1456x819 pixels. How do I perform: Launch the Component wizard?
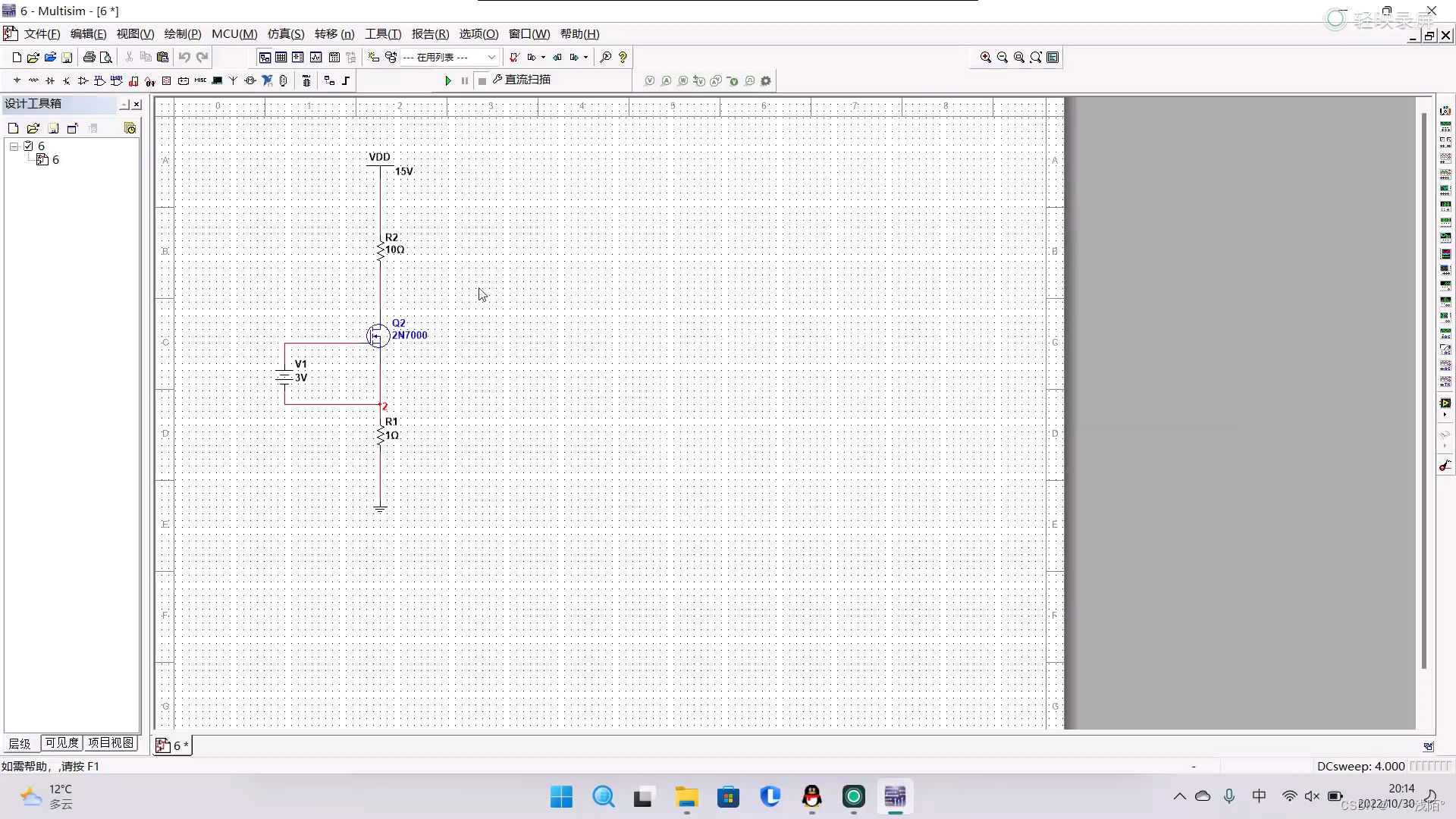(373, 57)
